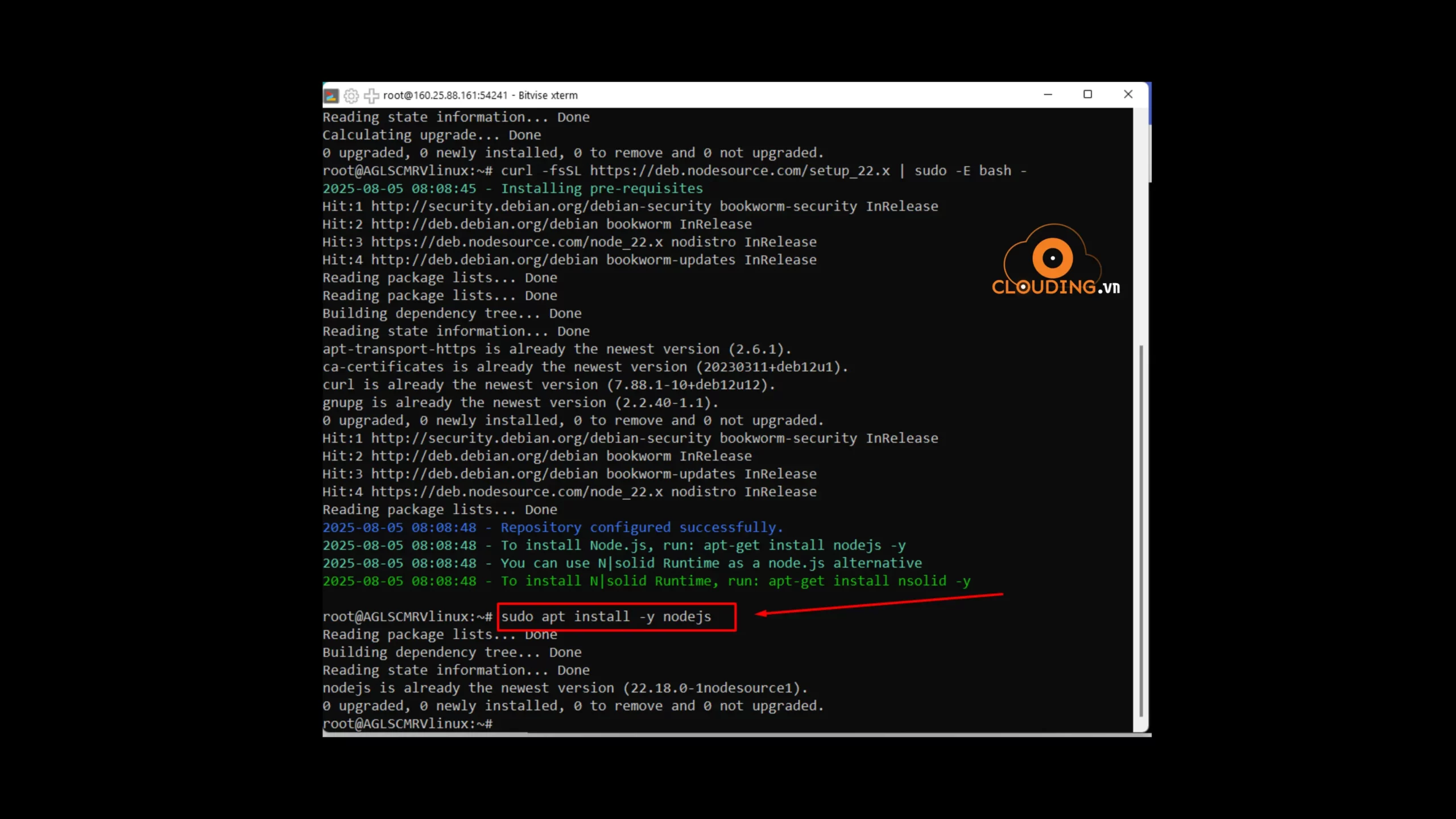Maximize the Bitvise xterm window
Image resolution: width=1456 pixels, height=819 pixels.
[x=1087, y=94]
